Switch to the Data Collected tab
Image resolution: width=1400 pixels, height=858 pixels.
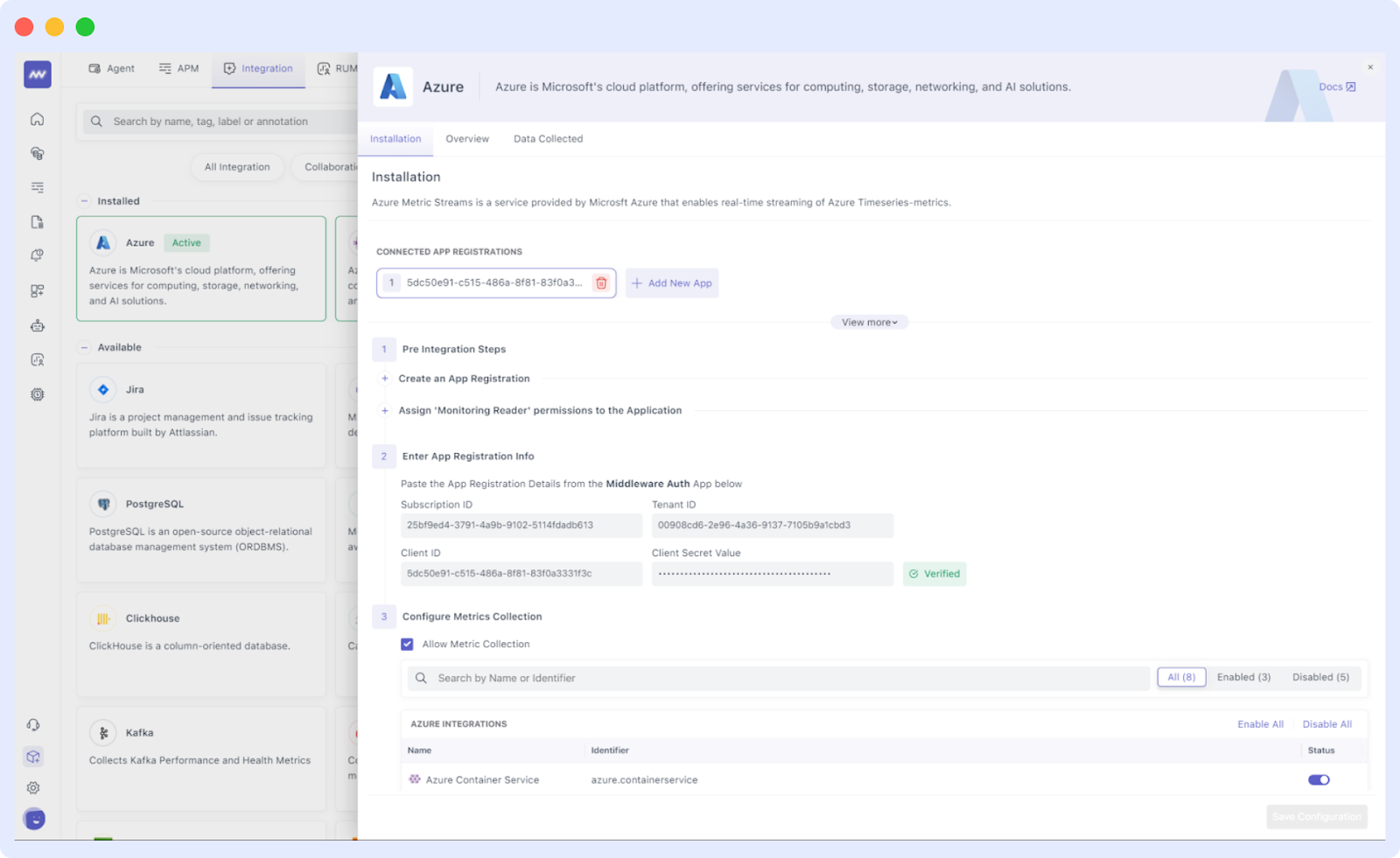(x=547, y=138)
